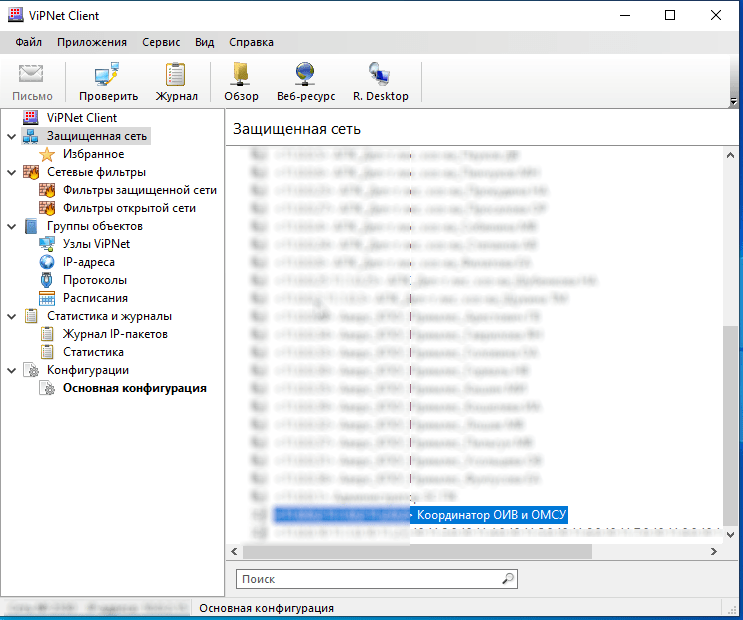
Task: Click the vertical scrollbar down arrow
Action: coord(730,535)
